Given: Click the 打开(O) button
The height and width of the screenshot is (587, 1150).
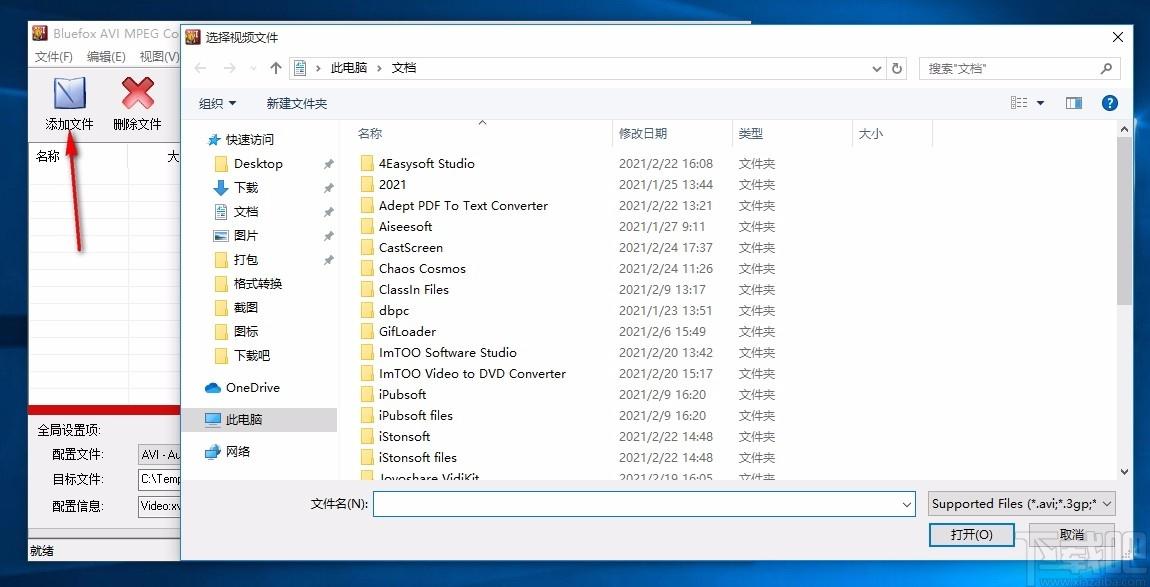Looking at the screenshot, I should (x=972, y=535).
